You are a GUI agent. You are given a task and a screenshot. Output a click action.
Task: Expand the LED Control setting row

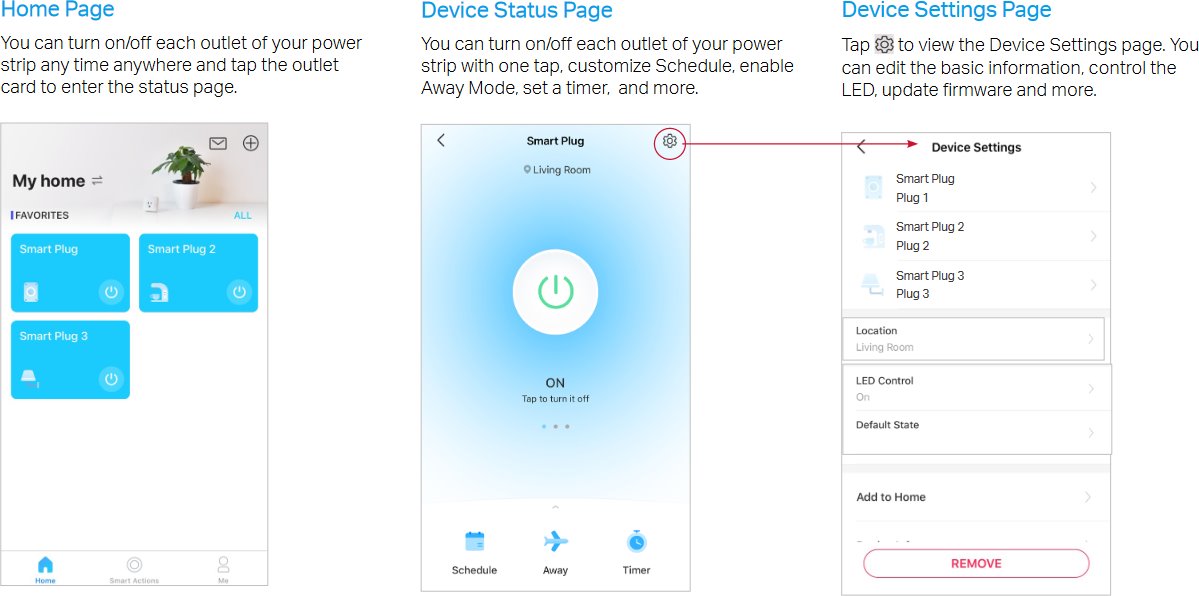pos(974,388)
